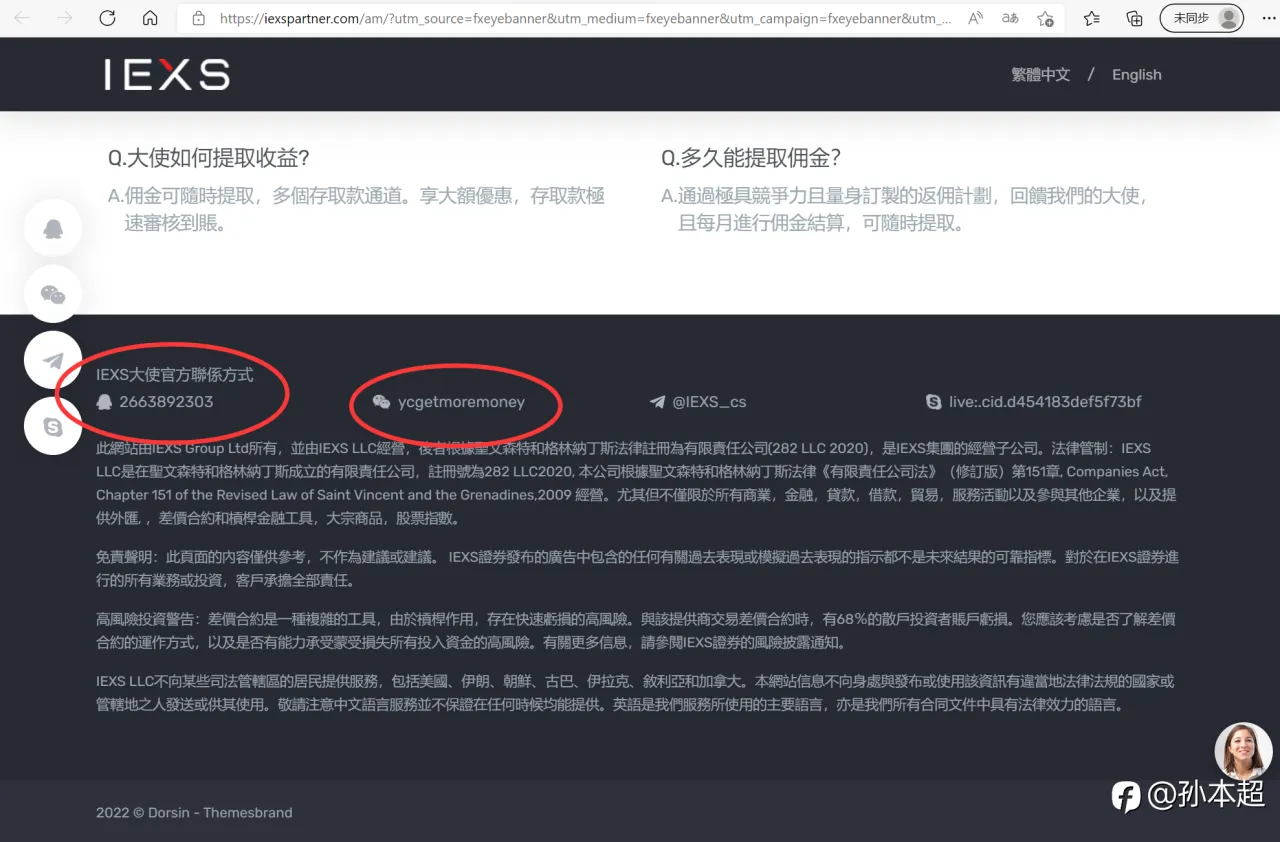Click the 高風險投資警告 paragraph
Image resolution: width=1280 pixels, height=842 pixels.
(x=636, y=630)
